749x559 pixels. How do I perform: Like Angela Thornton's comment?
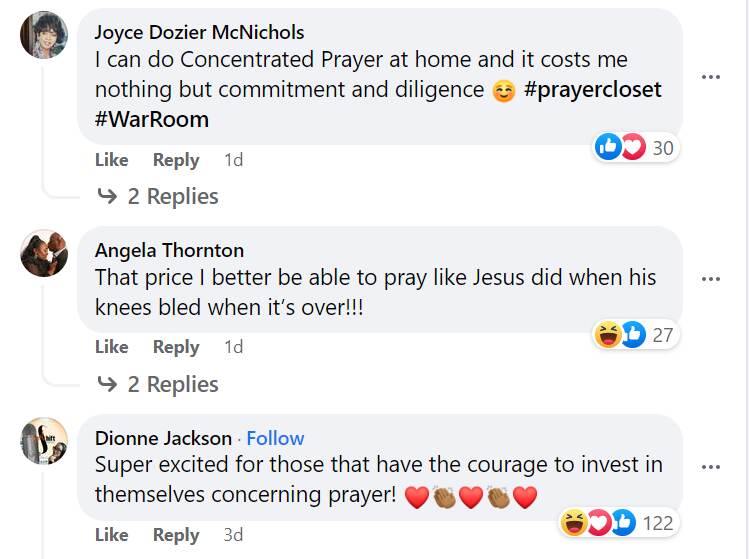(x=112, y=347)
